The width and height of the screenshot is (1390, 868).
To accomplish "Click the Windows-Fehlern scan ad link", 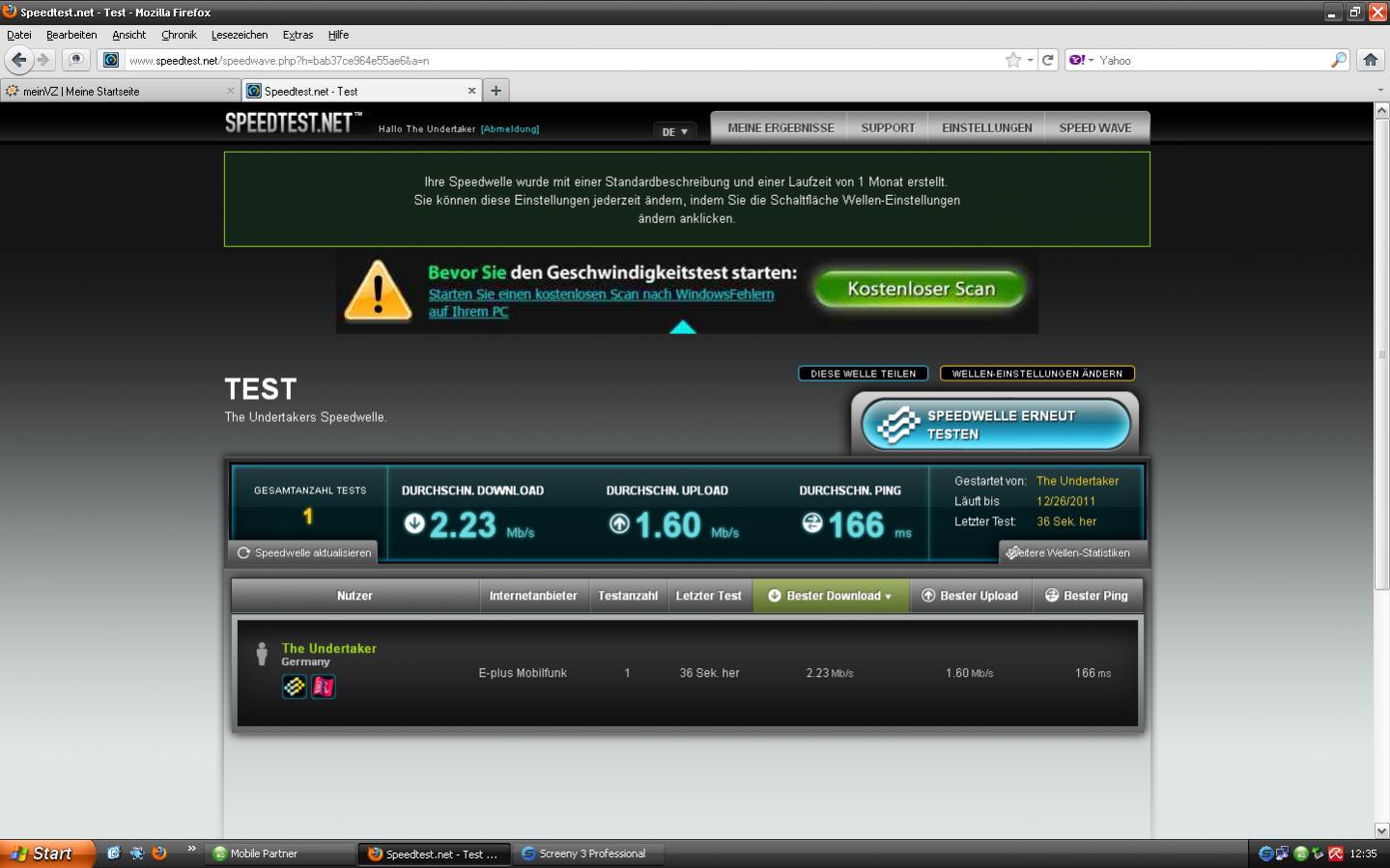I will pos(601,302).
